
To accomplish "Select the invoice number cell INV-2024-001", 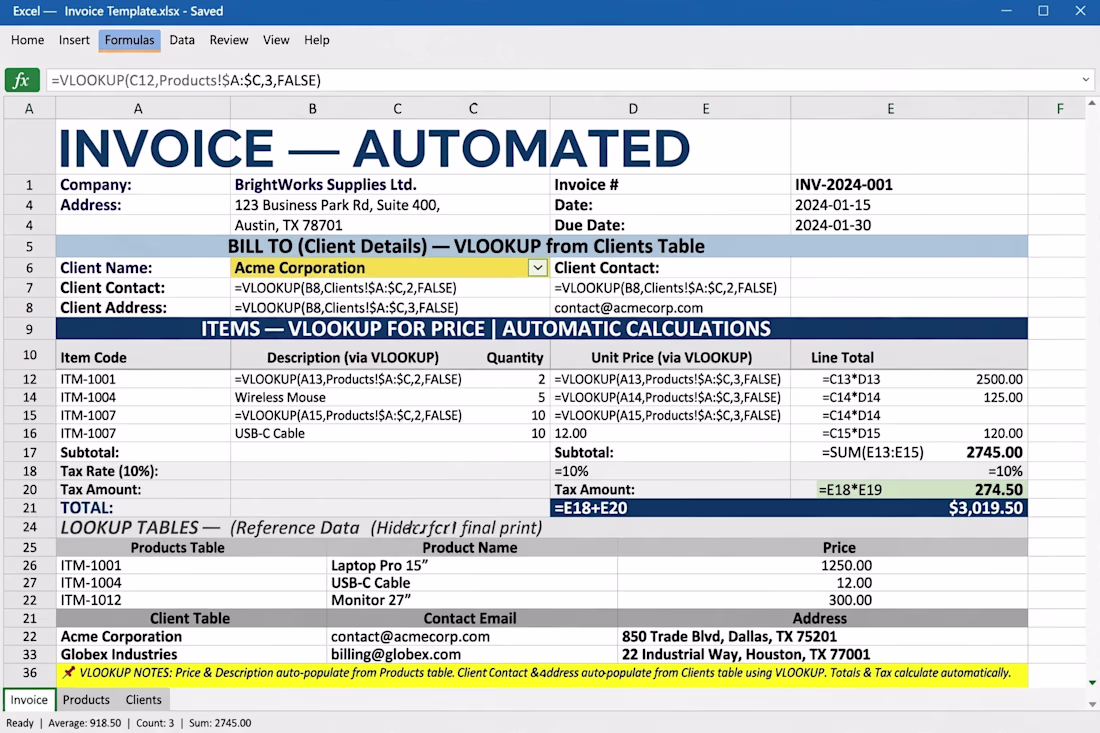I will click(x=909, y=184).
